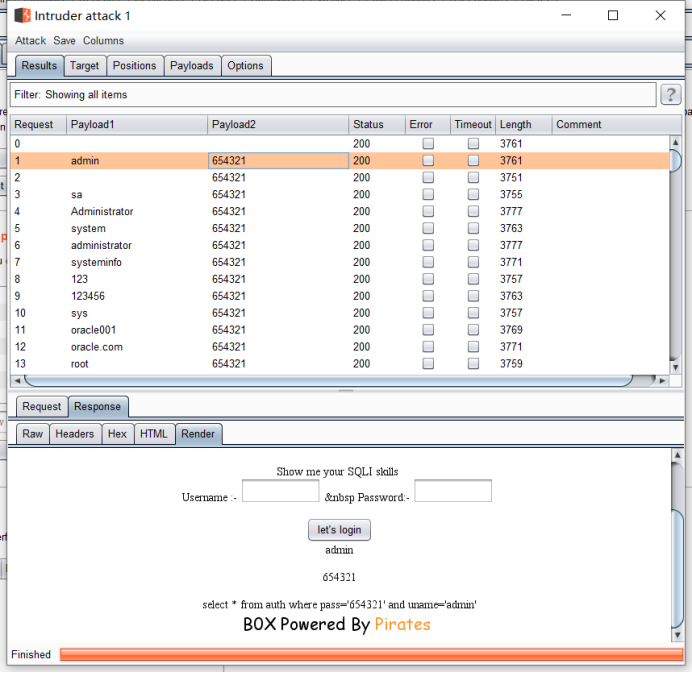Screen dimensions: 692x673
Task: Select the oracle001 payload row
Action: [340, 330]
